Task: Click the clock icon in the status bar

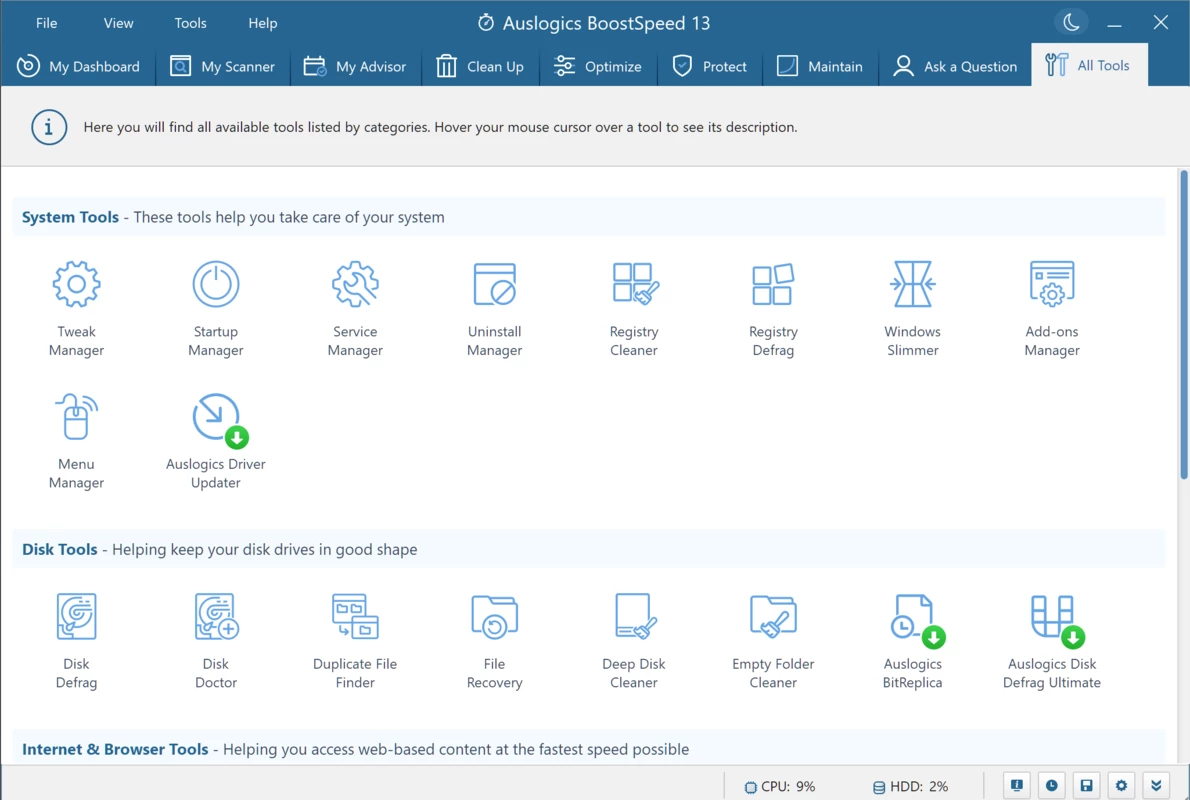Action: [1052, 786]
